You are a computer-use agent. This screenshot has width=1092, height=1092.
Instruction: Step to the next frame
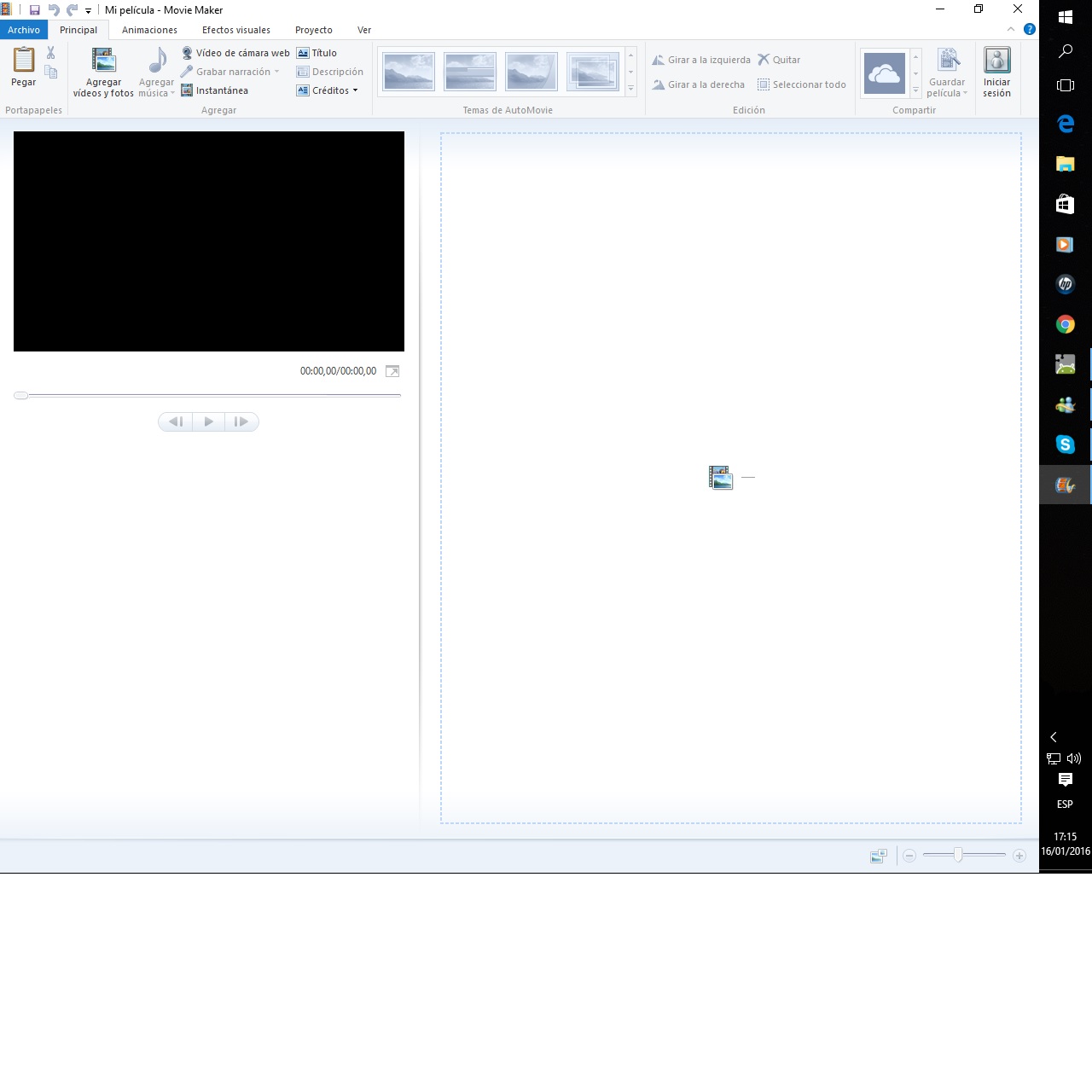click(241, 421)
